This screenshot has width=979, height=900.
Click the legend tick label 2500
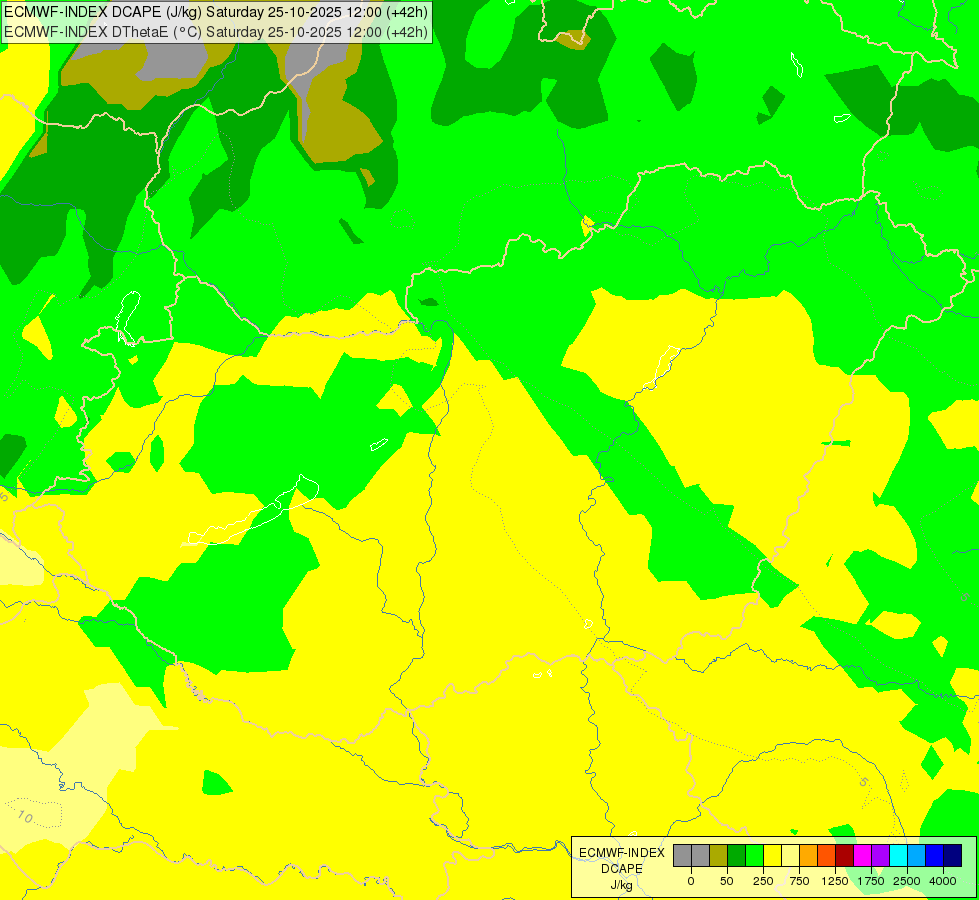point(907,881)
